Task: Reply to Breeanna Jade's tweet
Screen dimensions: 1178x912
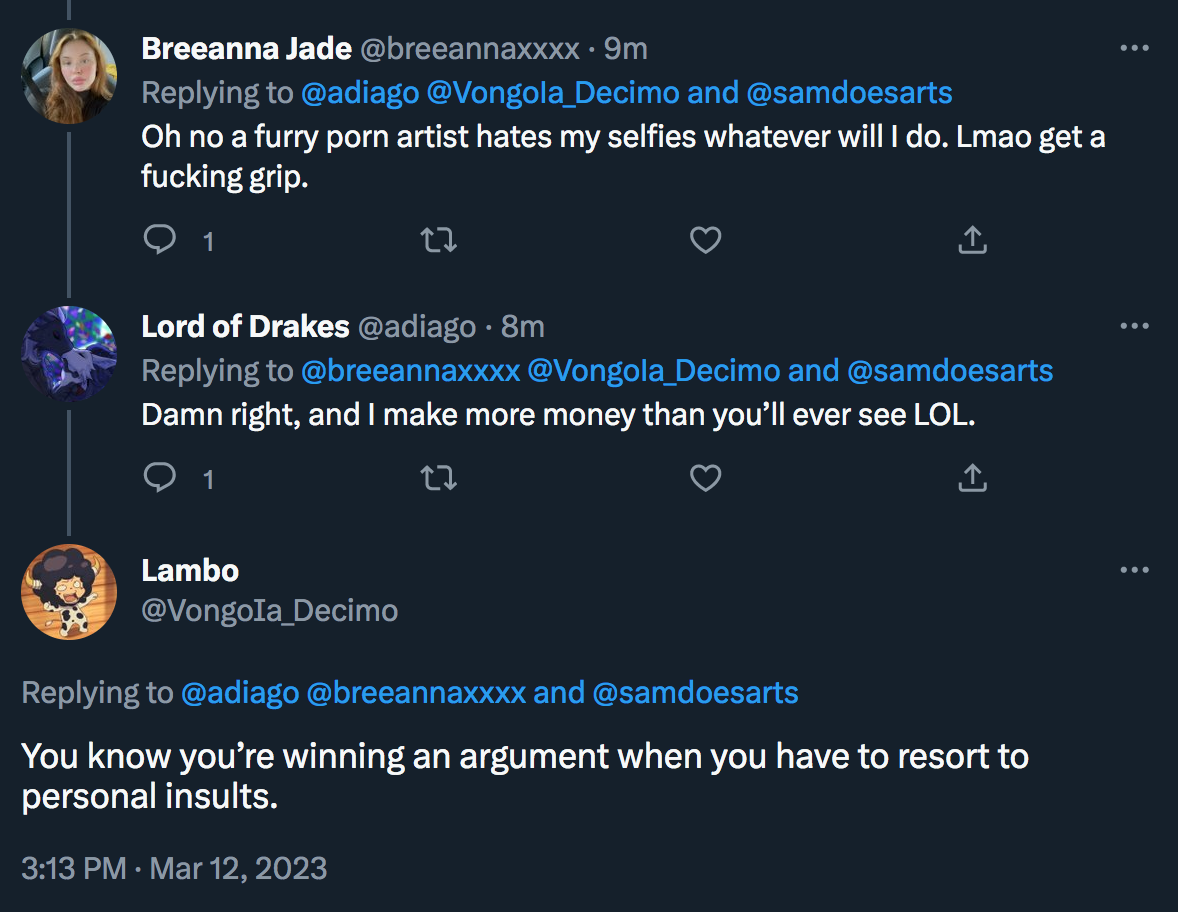Action: (159, 240)
